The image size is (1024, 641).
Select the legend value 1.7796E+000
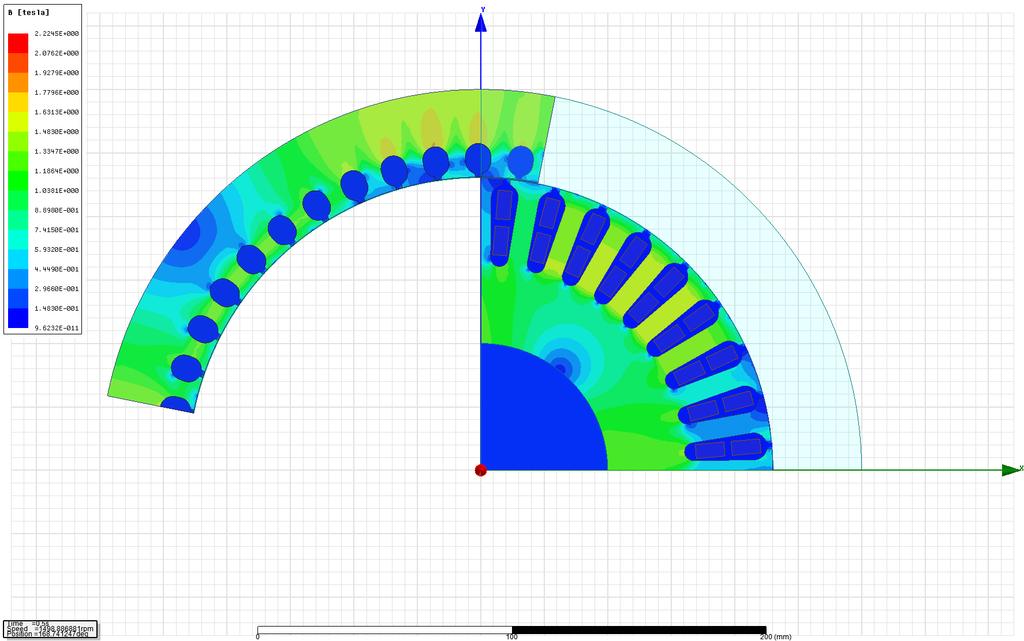click(x=57, y=92)
